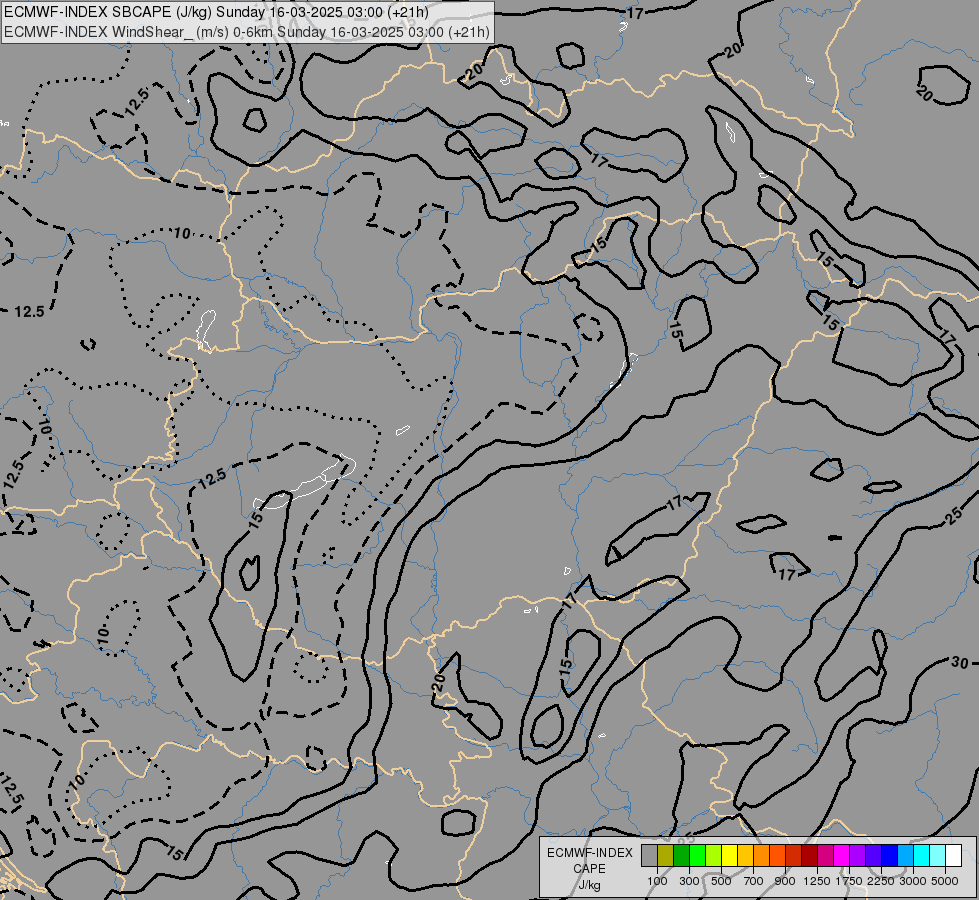Click the 300 value on legend scale

(689, 881)
